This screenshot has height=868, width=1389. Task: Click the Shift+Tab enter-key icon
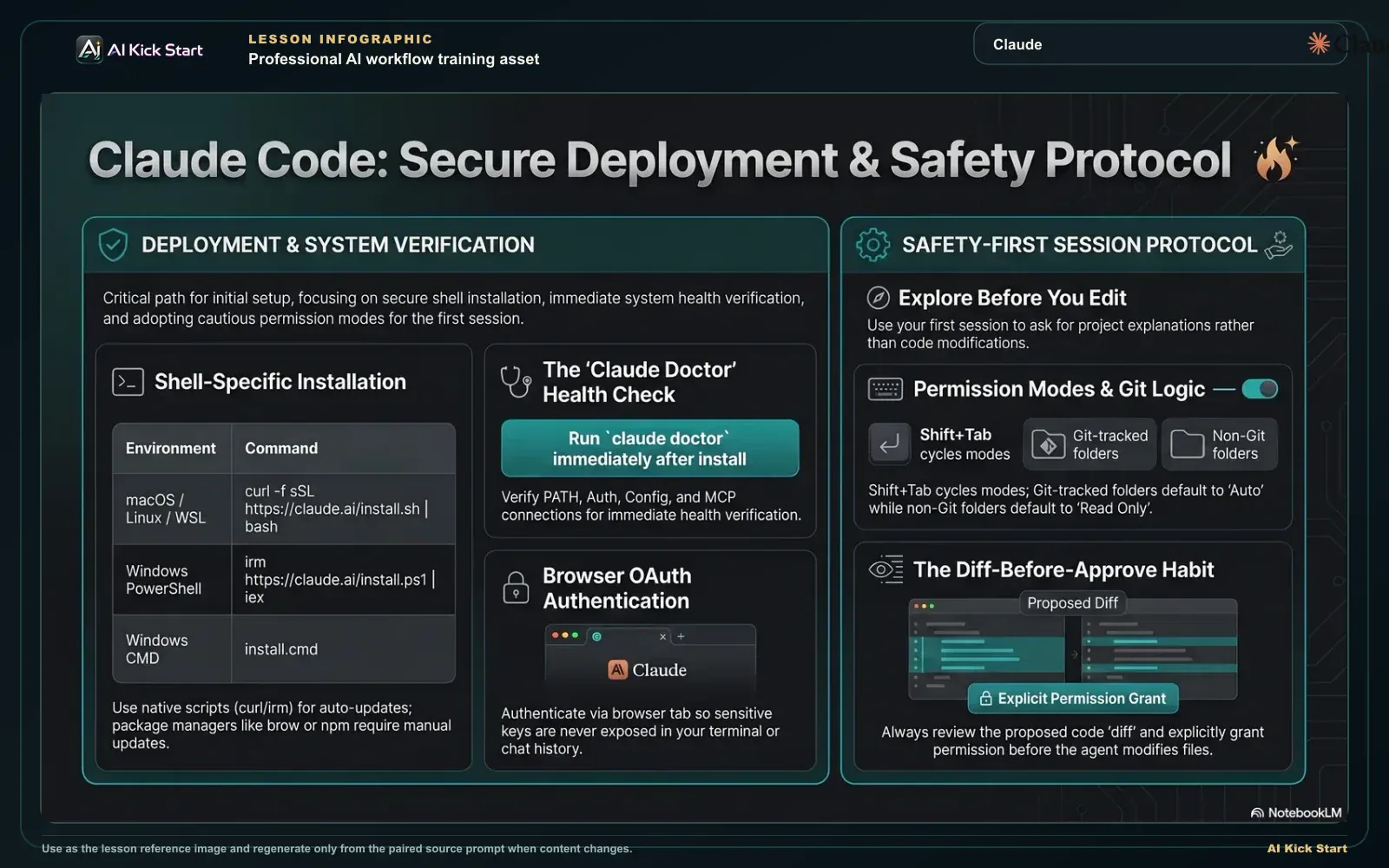coord(889,444)
